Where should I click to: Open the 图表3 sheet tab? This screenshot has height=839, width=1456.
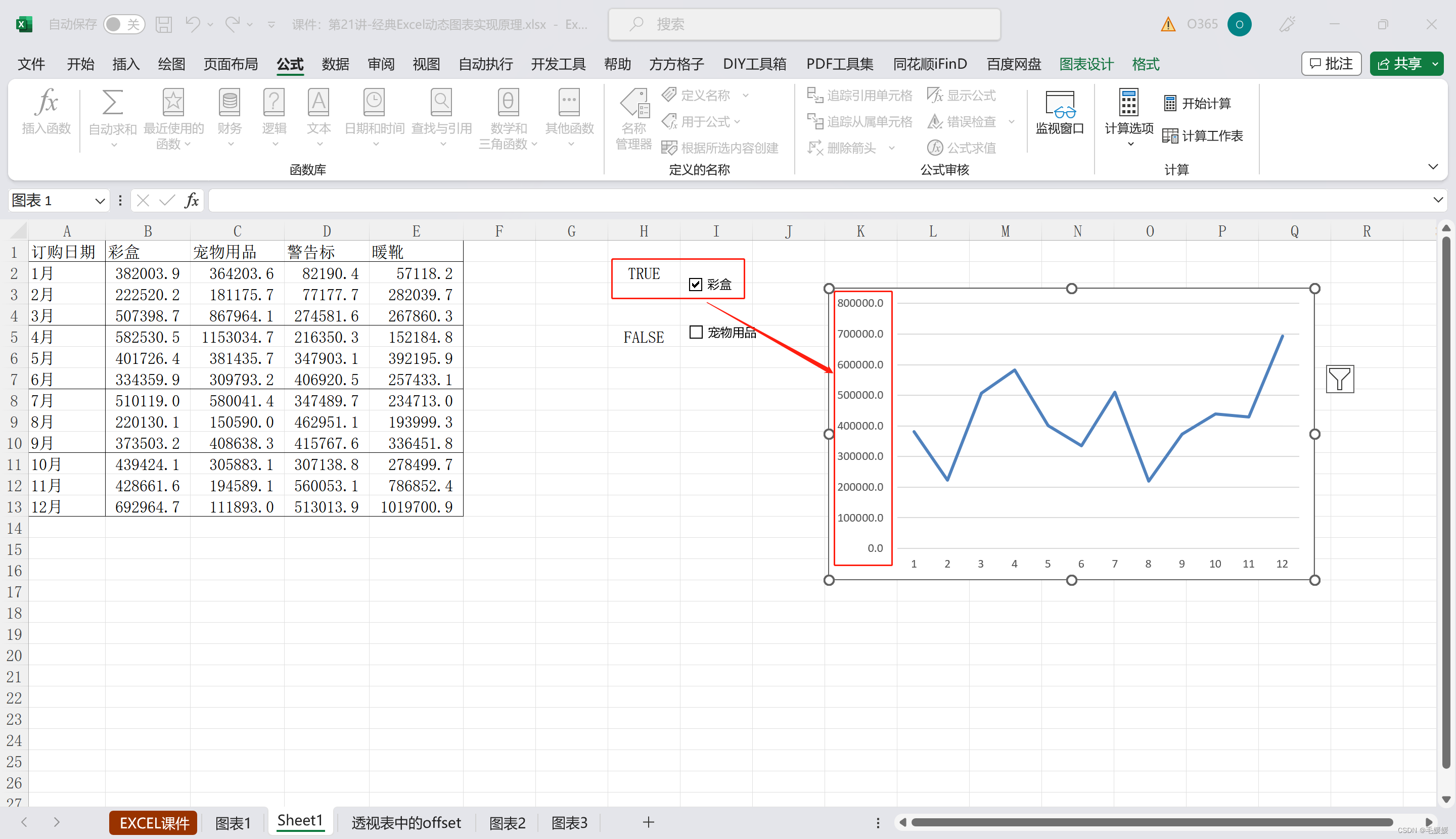coord(569,822)
